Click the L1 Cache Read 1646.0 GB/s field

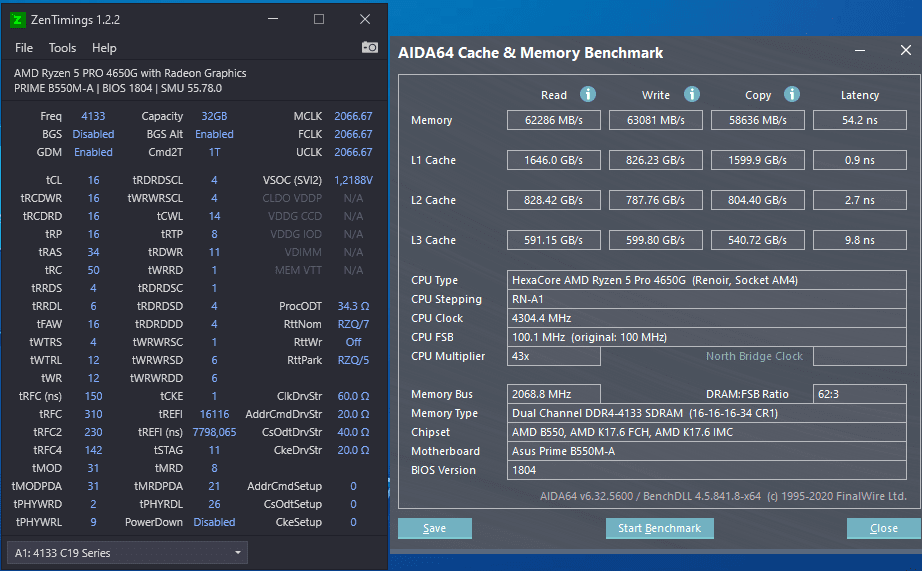tap(554, 160)
